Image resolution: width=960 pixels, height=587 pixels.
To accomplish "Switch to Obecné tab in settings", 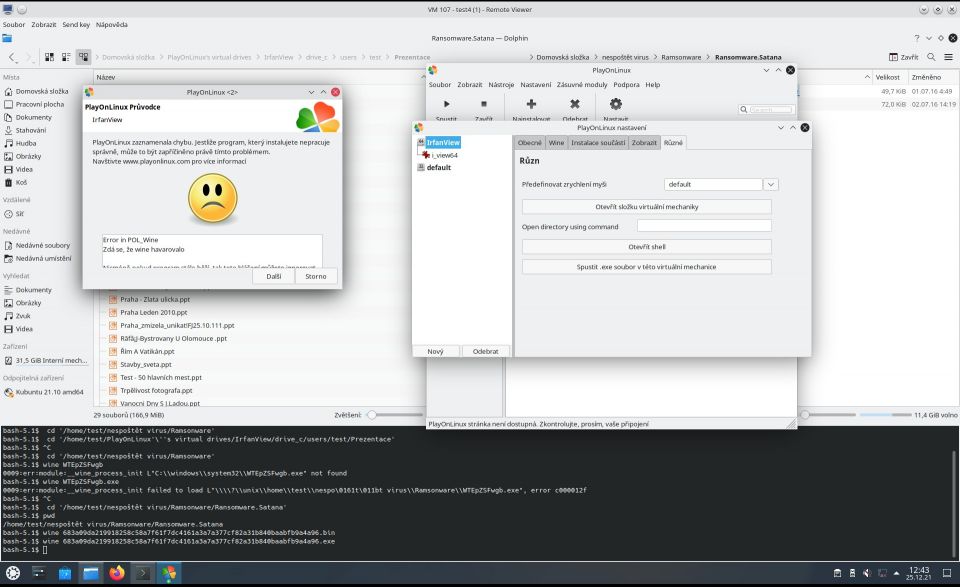I will (530, 143).
